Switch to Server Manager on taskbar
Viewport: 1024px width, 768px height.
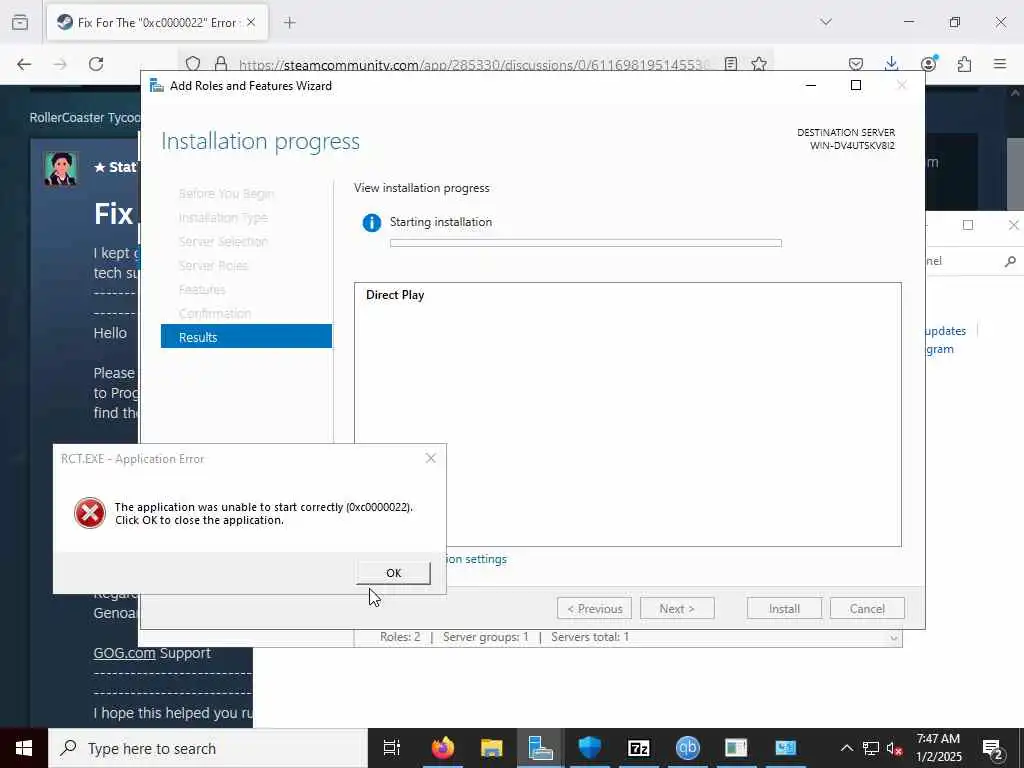click(x=541, y=748)
